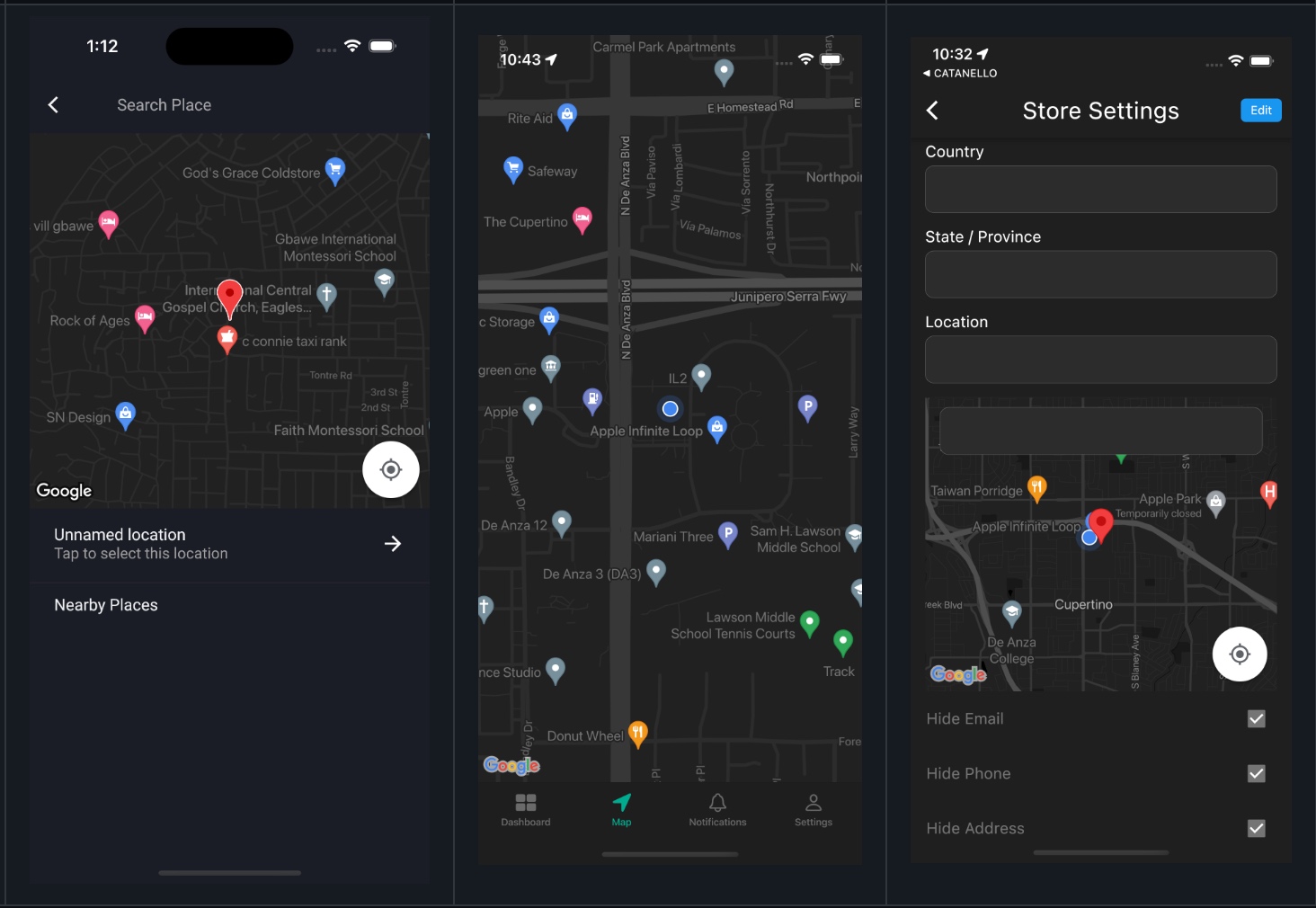This screenshot has width=1316, height=908.
Task: Tap the locate-me button on Search Place map
Action: [390, 469]
